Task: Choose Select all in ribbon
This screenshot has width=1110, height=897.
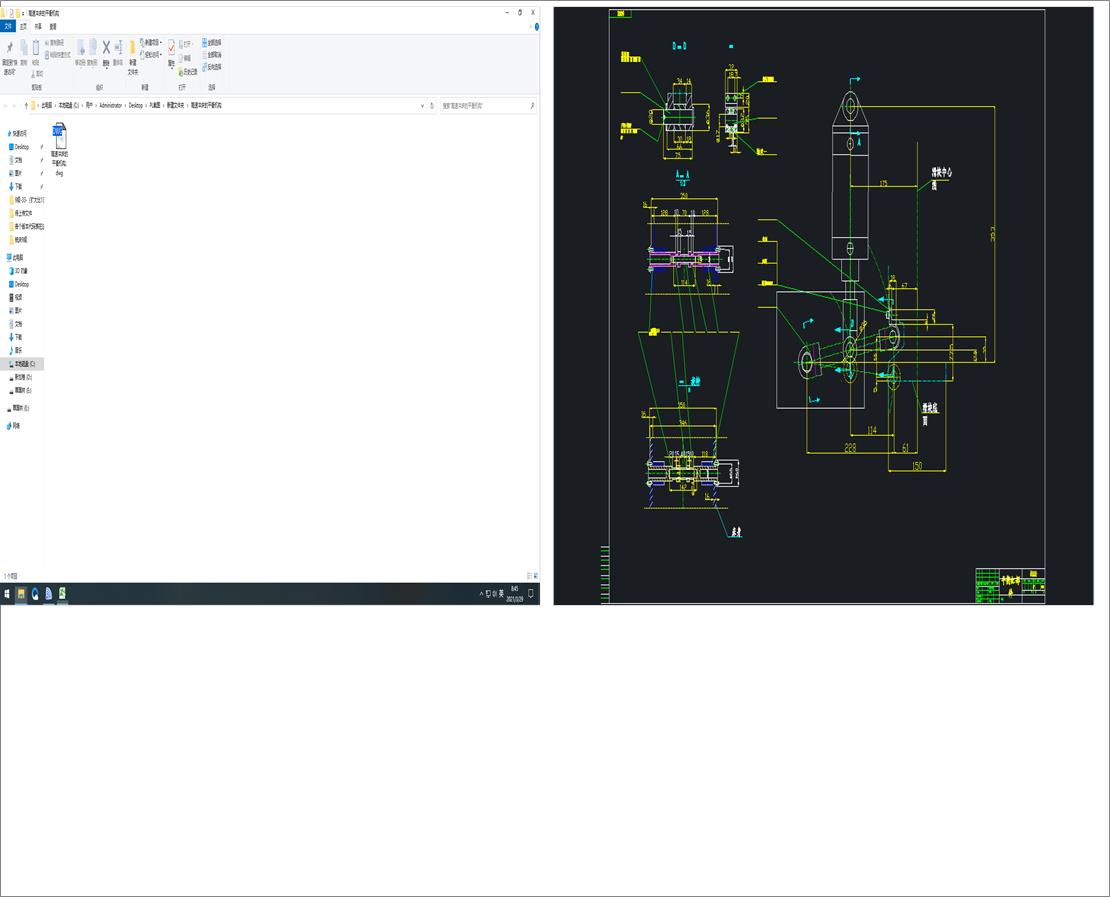Action: (212, 42)
